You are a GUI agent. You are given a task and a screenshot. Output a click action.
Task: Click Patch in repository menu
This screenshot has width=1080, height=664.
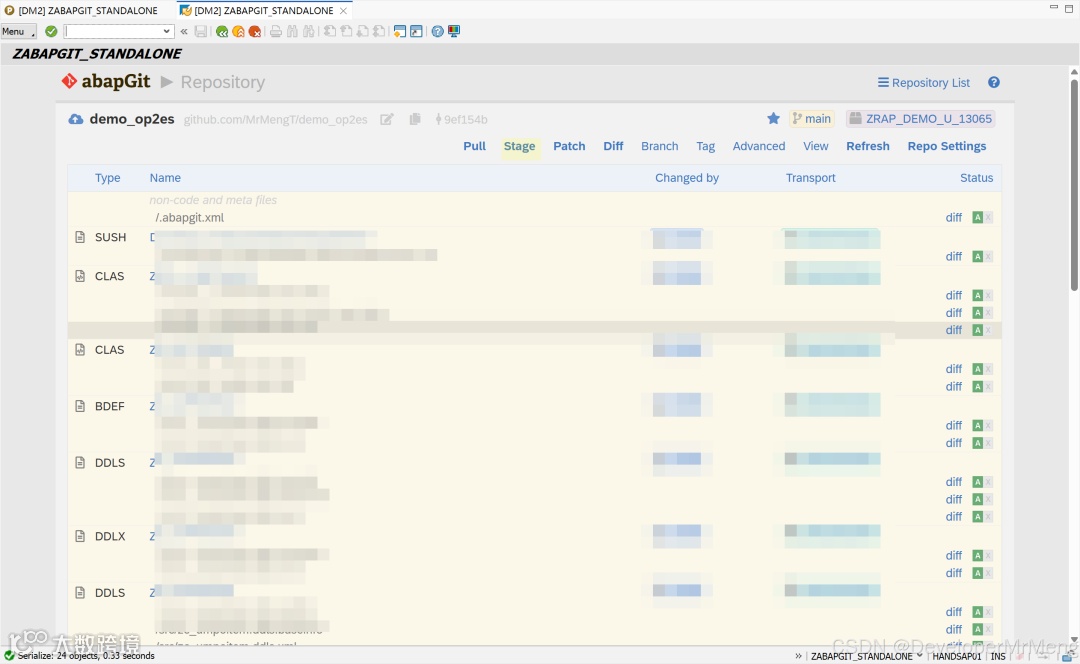569,146
